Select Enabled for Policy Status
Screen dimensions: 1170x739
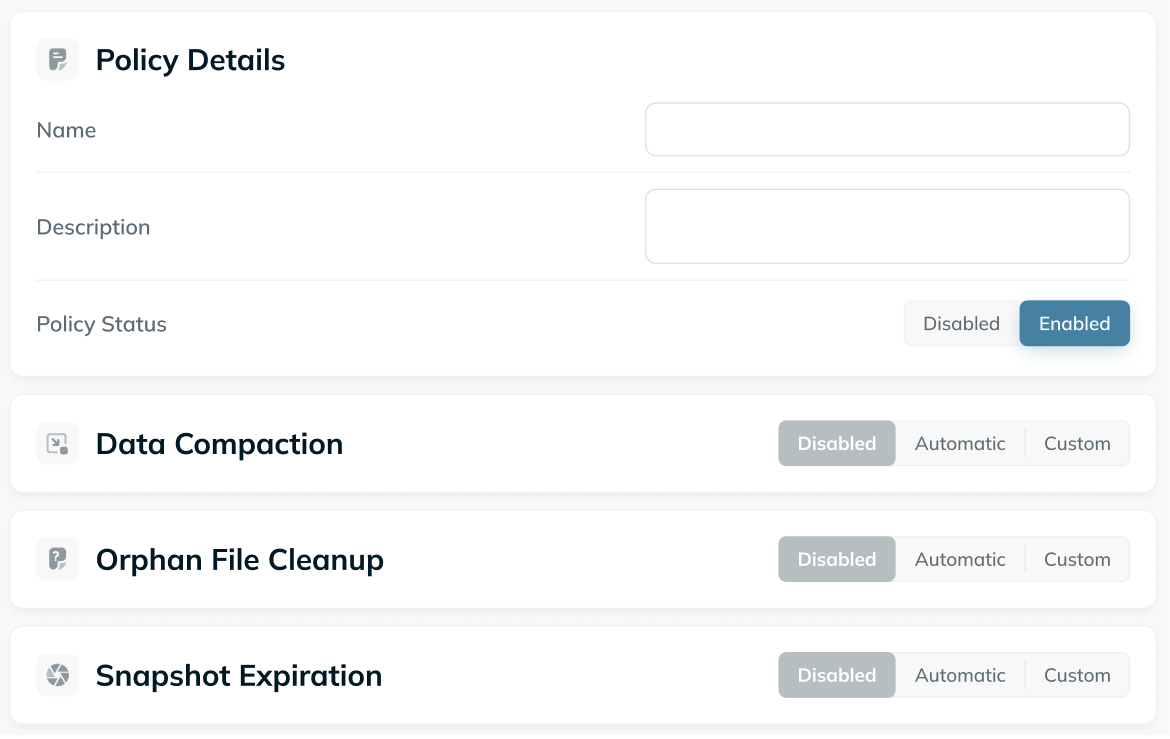coord(1074,323)
